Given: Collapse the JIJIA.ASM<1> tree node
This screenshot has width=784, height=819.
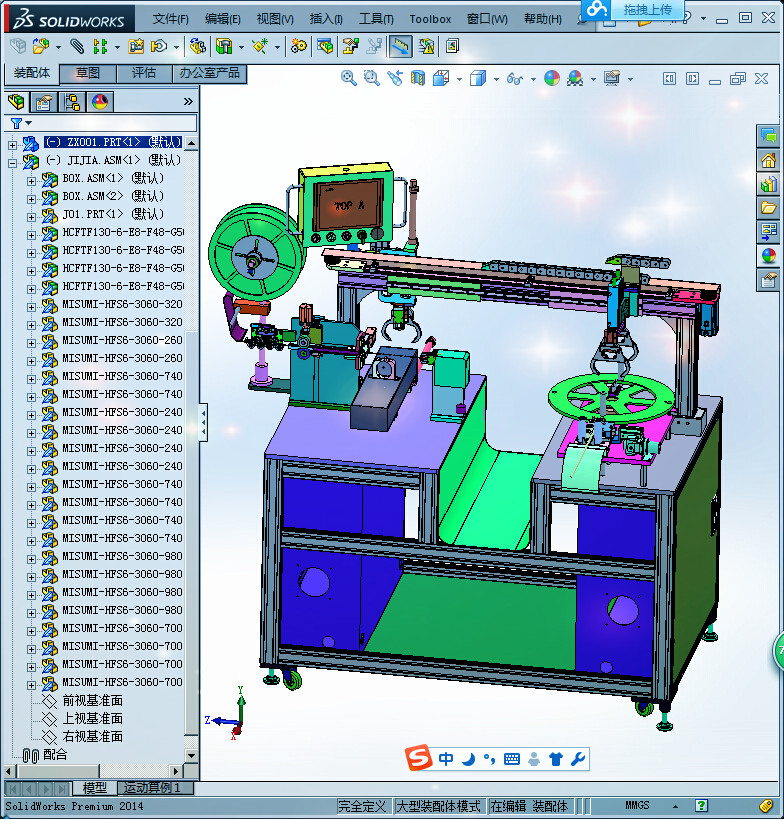Looking at the screenshot, I should pos(13,163).
